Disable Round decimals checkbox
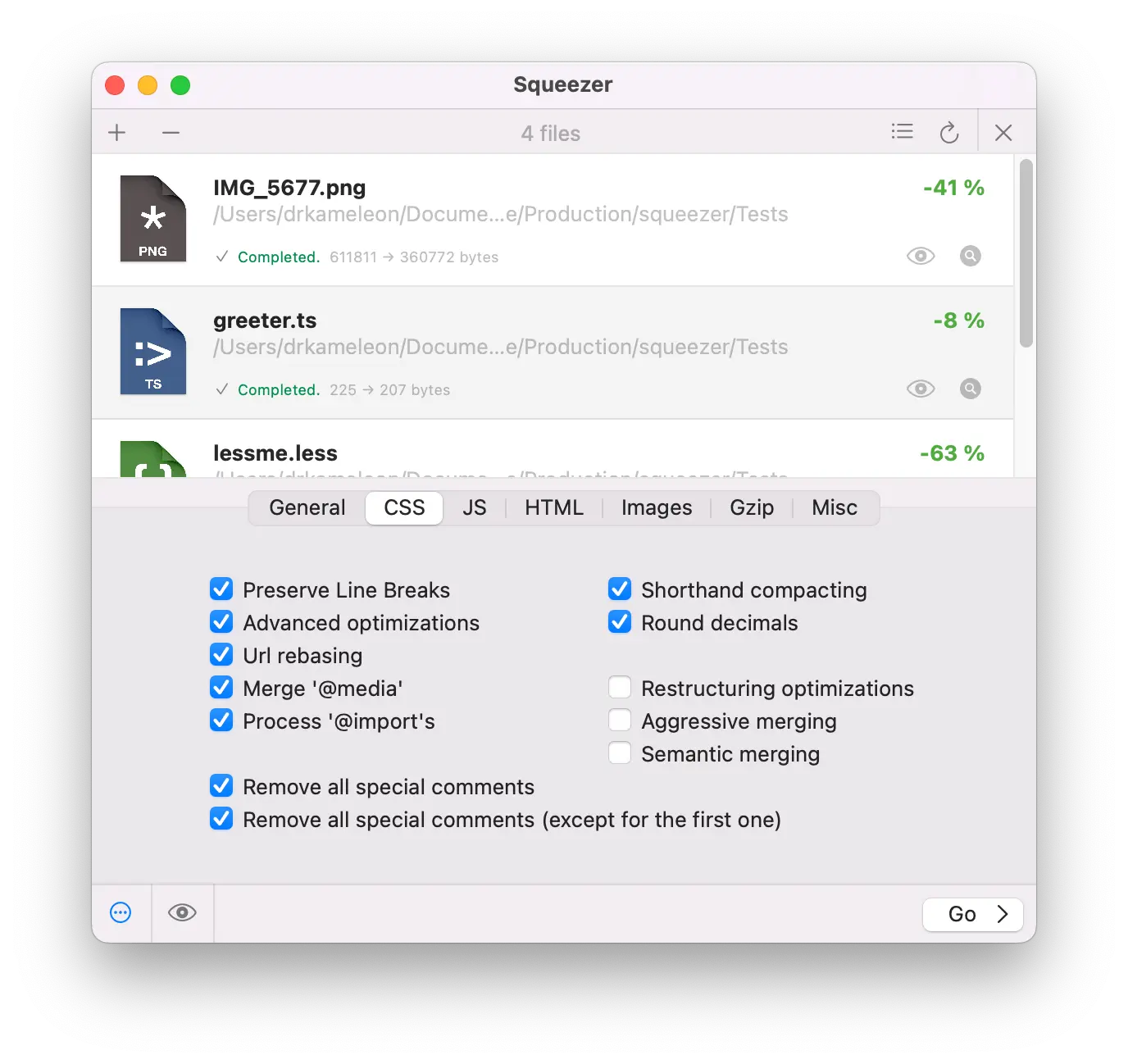This screenshot has height=1064, width=1128. pos(620,621)
